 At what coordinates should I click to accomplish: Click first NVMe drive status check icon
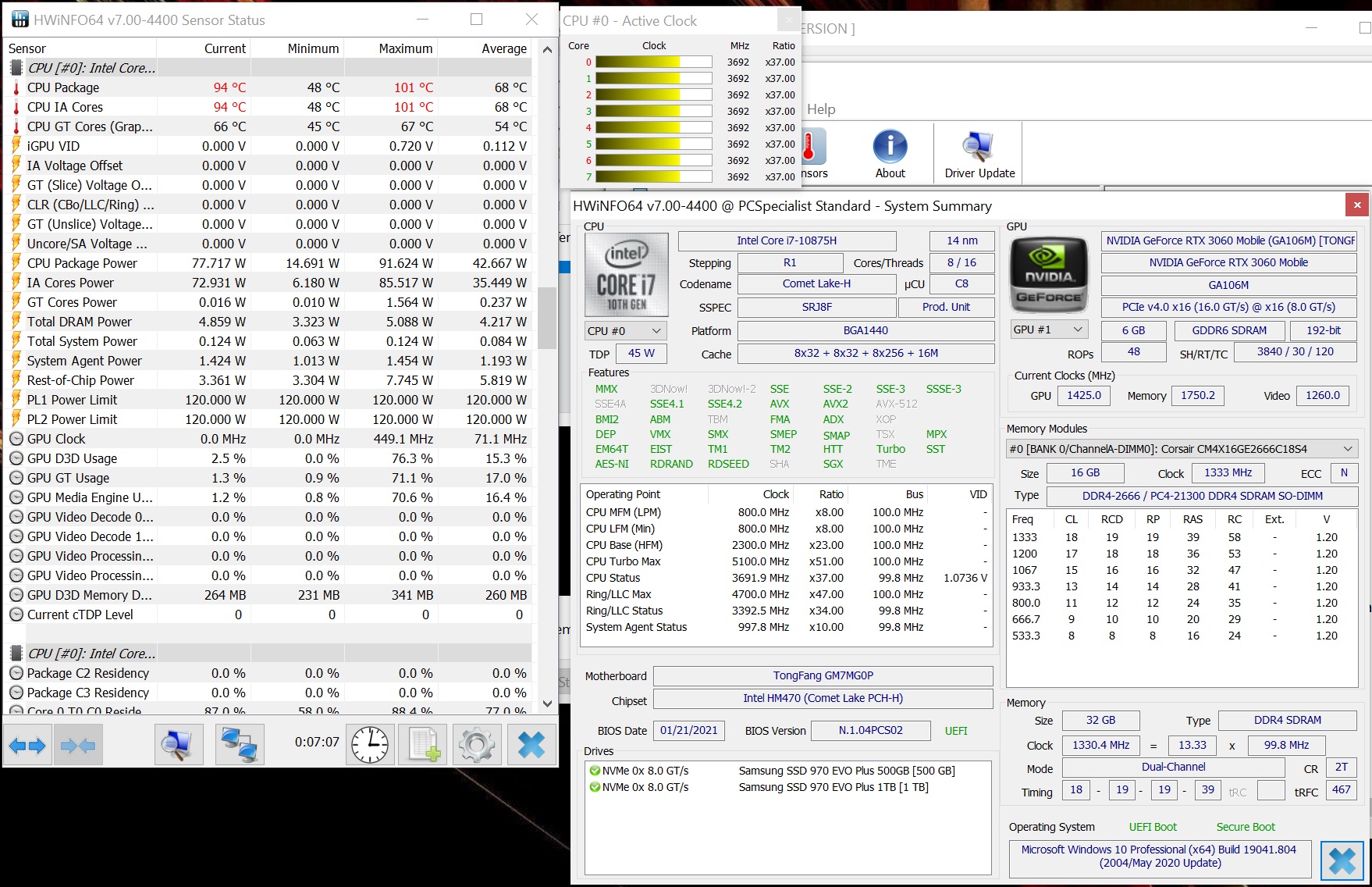595,771
